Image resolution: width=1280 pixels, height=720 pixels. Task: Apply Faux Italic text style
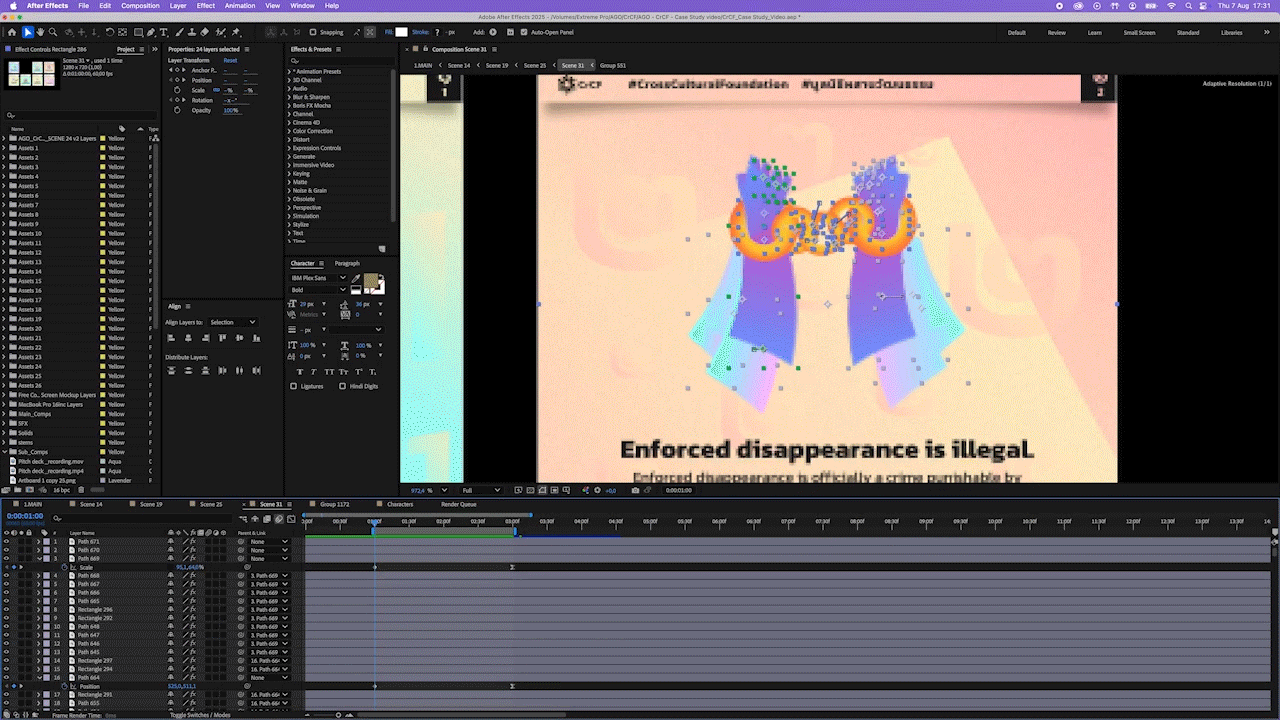(x=314, y=371)
